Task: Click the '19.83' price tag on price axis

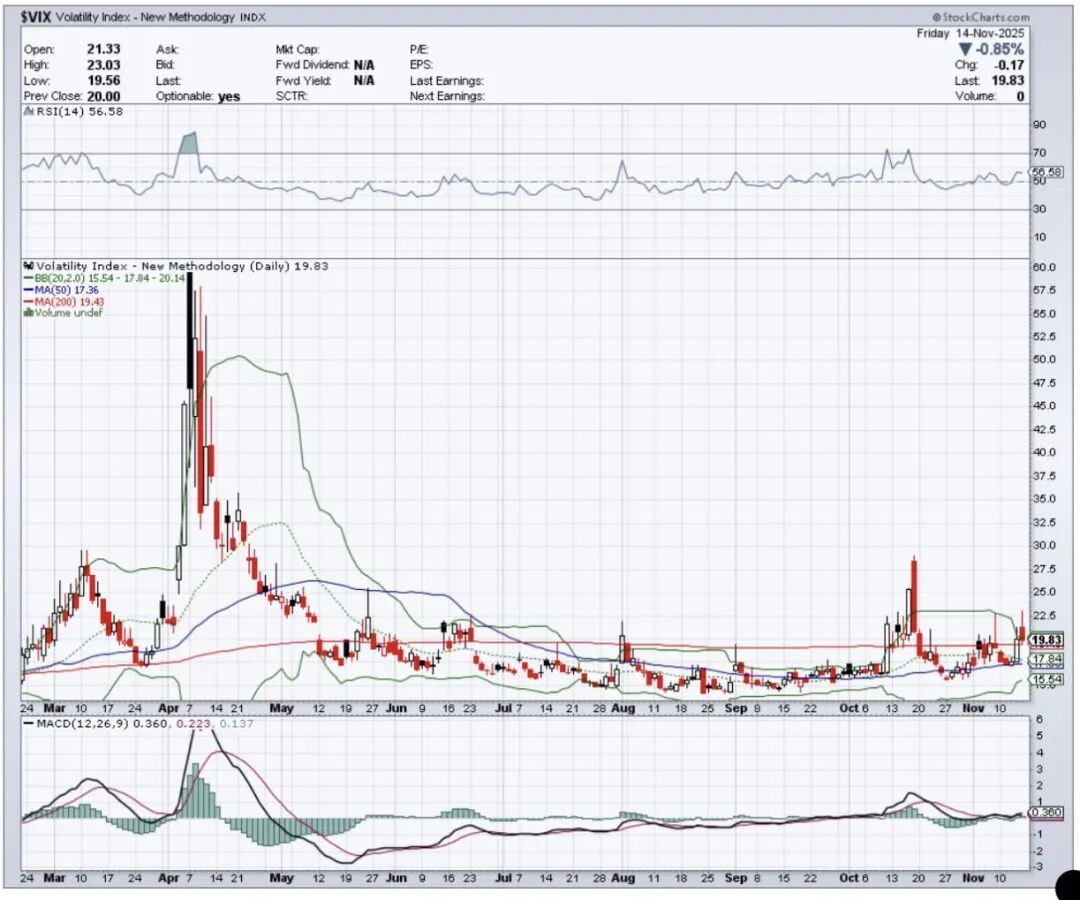Action: (x=1046, y=640)
